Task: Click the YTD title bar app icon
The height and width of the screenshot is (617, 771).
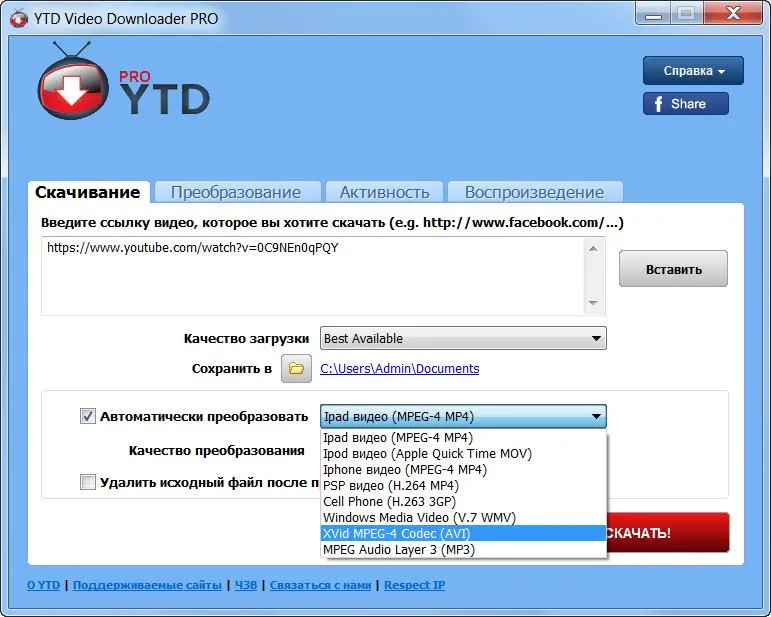Action: click(19, 19)
